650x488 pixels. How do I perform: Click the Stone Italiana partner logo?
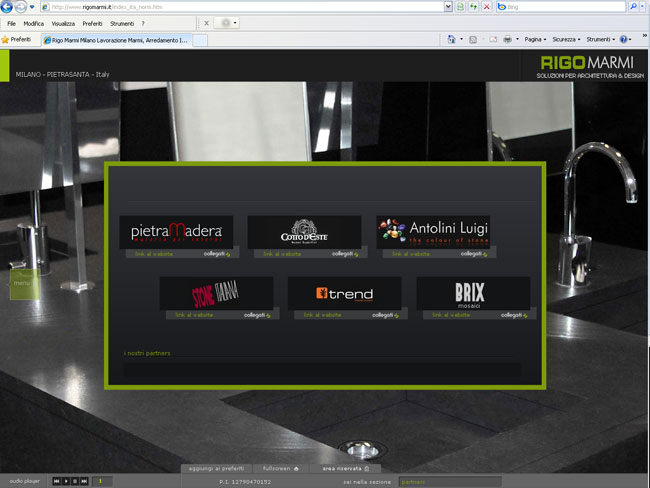point(216,294)
